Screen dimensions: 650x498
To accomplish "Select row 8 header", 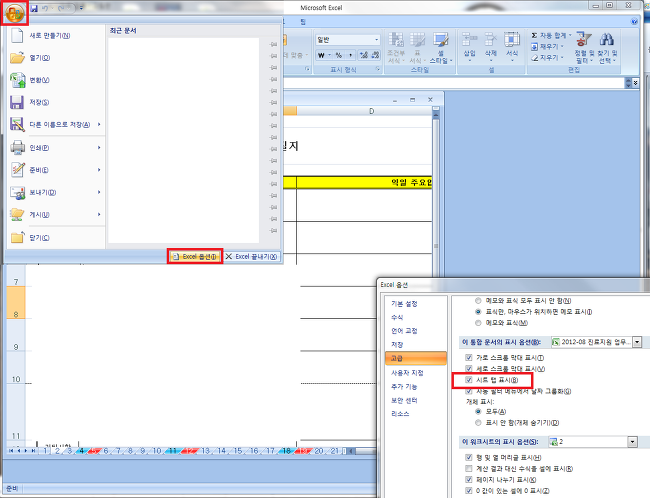I will tap(16, 302).
